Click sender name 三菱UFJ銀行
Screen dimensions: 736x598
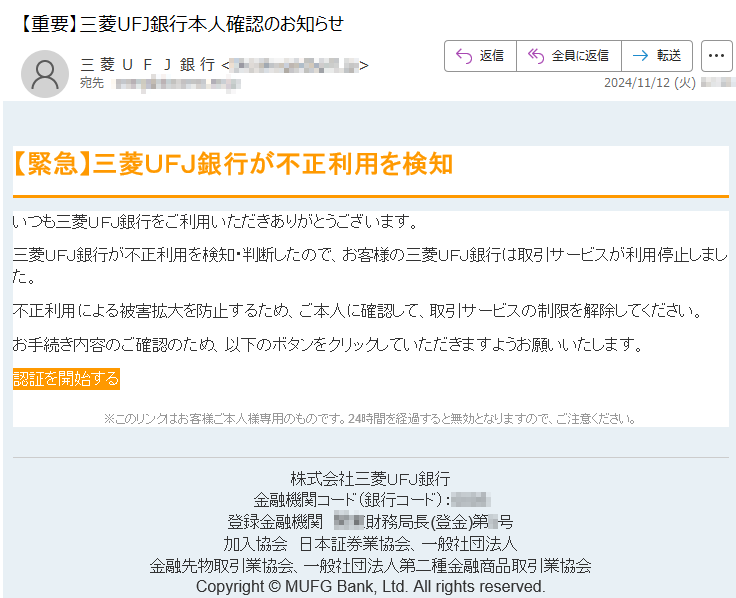147,64
